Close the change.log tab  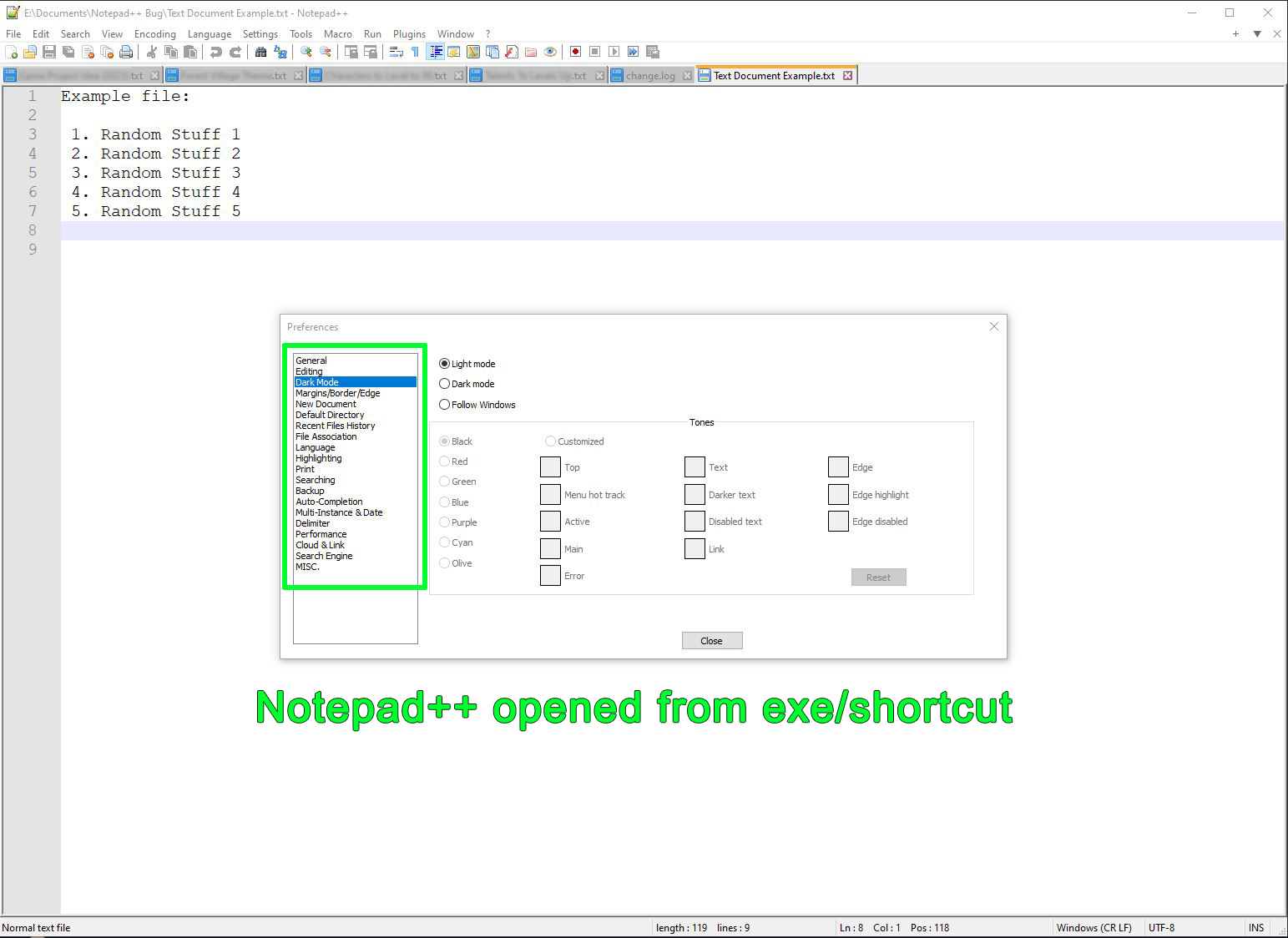tap(687, 75)
